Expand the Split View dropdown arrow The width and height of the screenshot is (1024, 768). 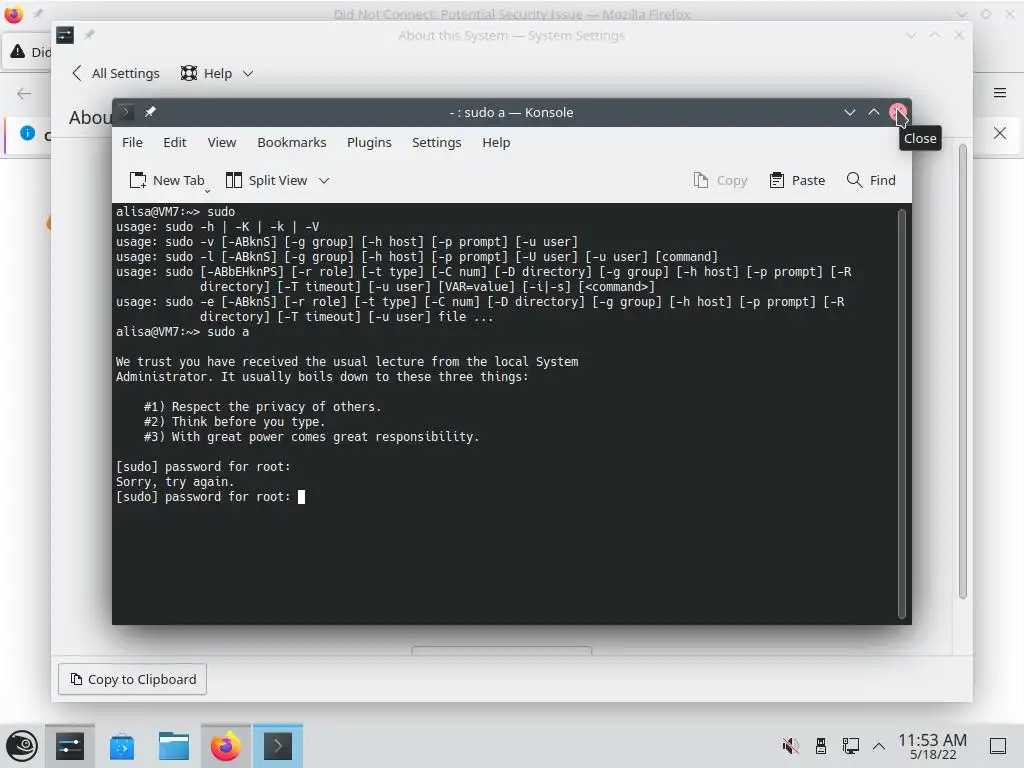tap(324, 180)
